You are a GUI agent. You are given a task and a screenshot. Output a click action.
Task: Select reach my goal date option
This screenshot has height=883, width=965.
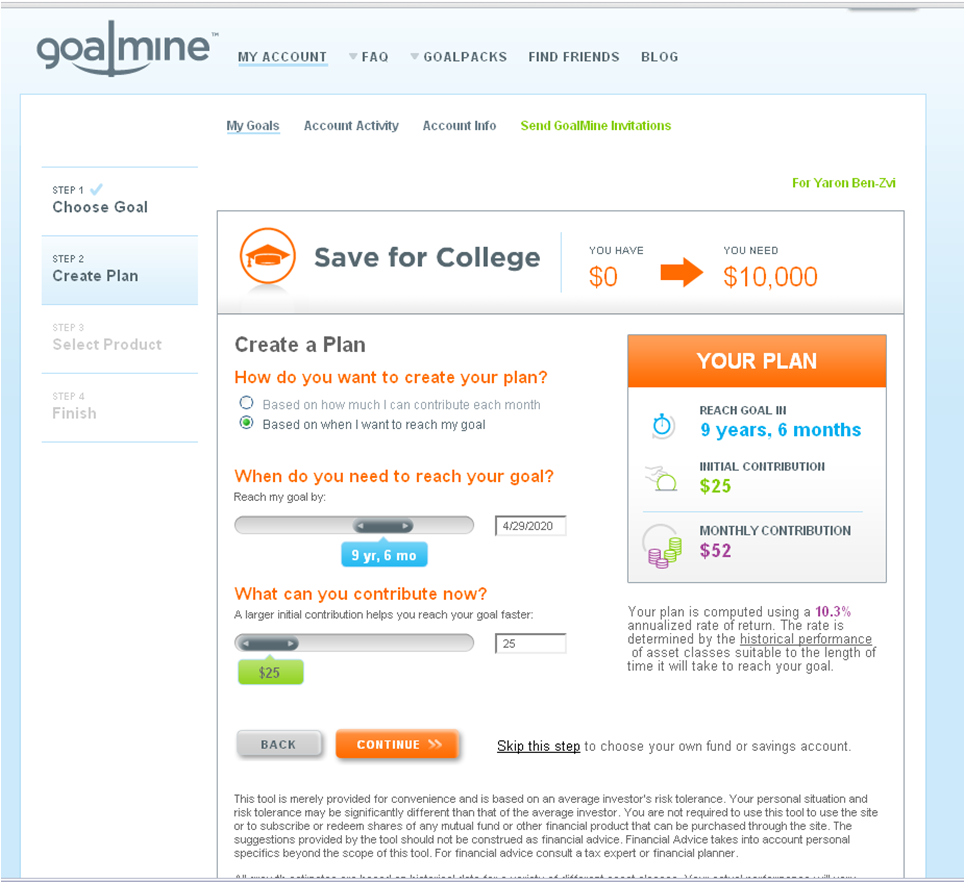tap(246, 423)
